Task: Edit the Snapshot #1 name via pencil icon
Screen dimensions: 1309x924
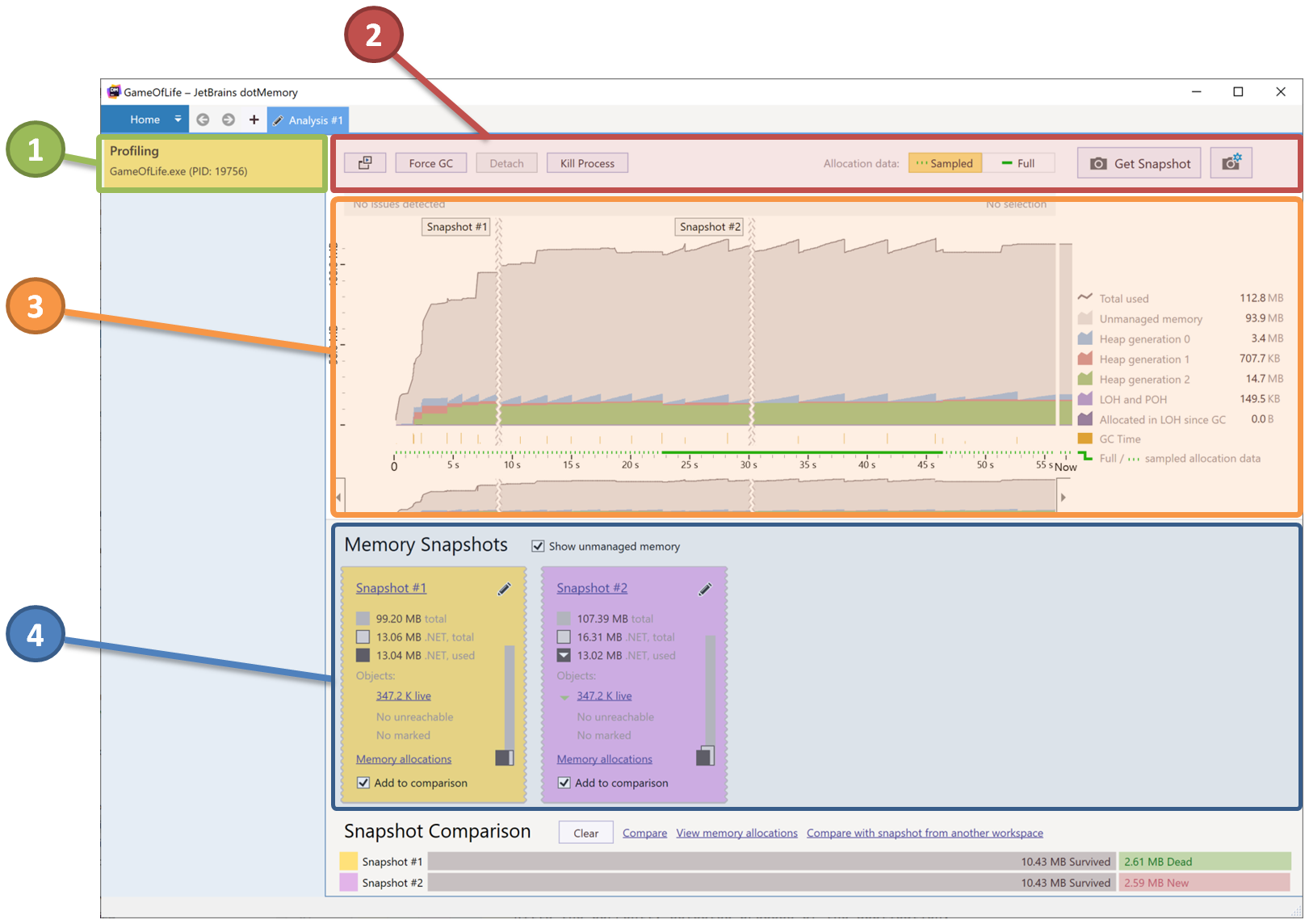Action: [504, 589]
